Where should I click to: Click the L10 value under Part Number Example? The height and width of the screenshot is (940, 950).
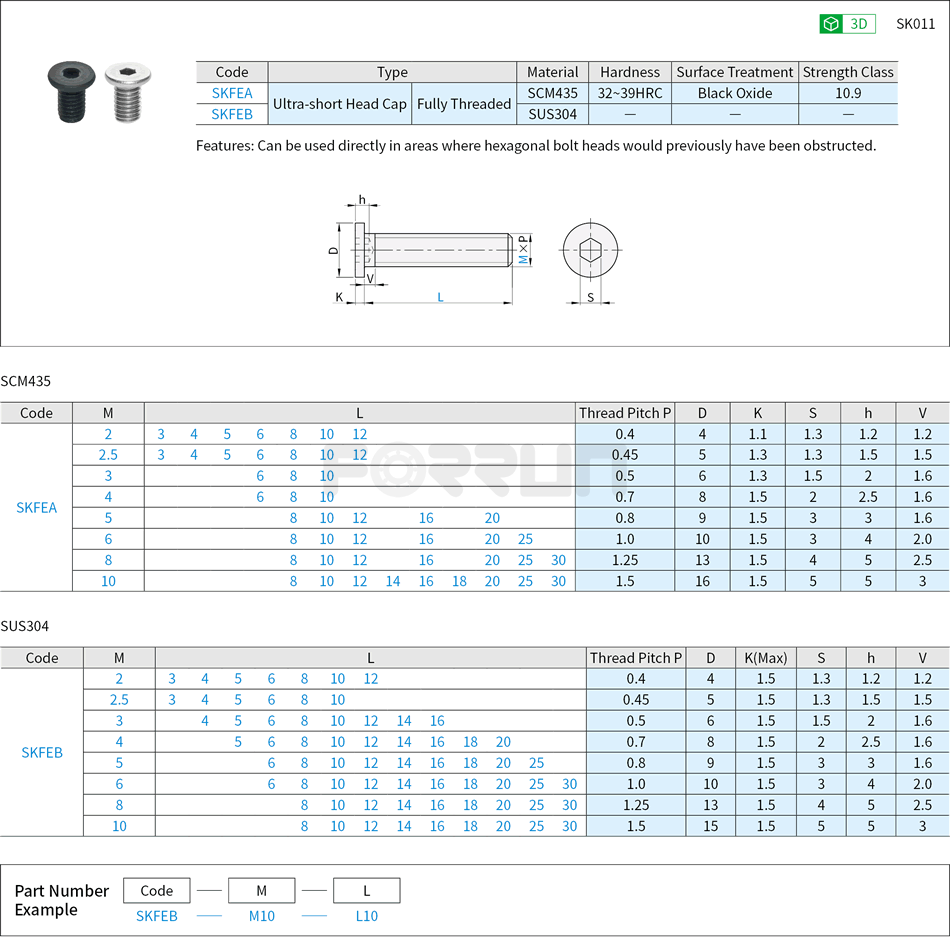coord(367,915)
